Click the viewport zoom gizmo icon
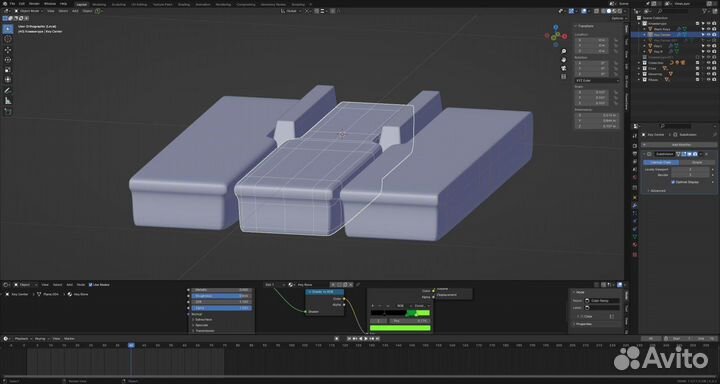This screenshot has height=384, width=720. (564, 51)
